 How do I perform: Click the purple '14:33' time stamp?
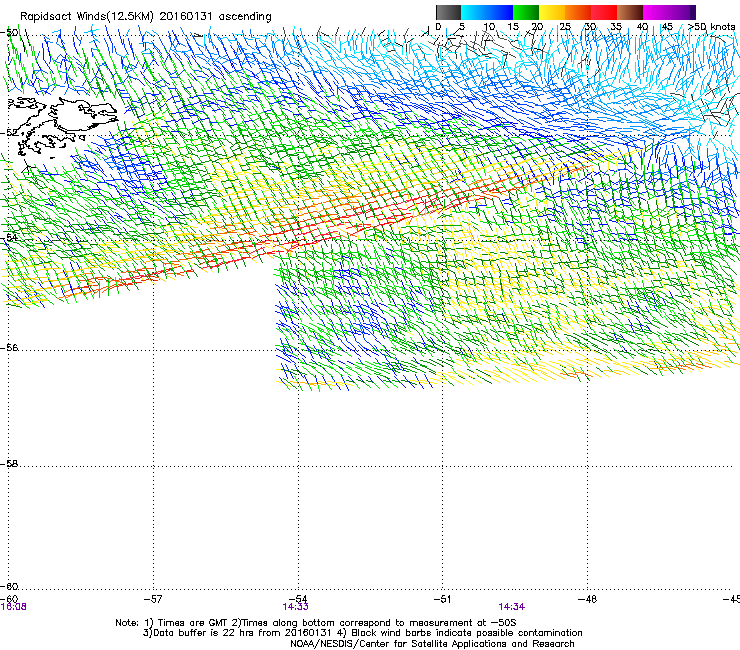(295, 607)
